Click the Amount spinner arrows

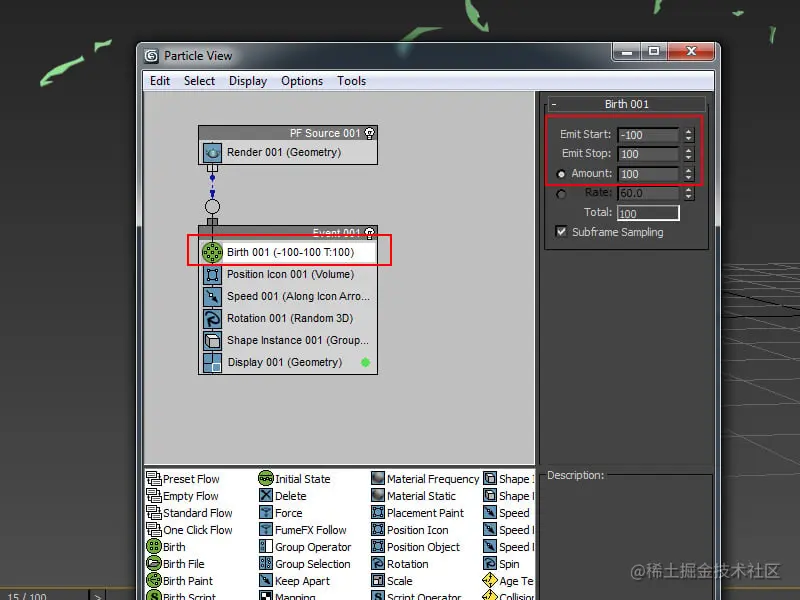pos(689,174)
